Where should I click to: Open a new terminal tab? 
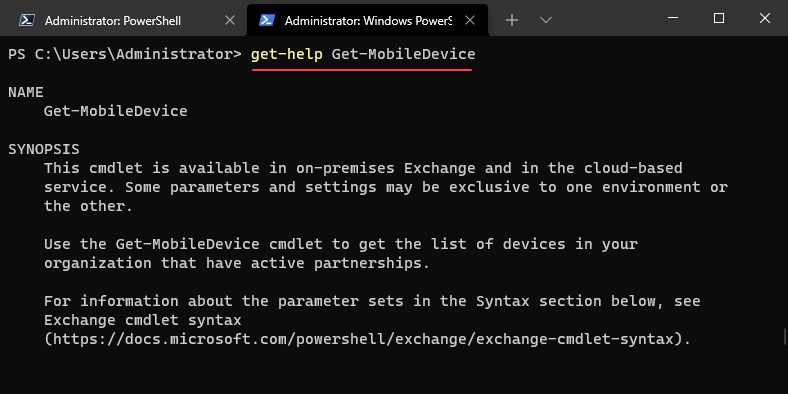512,20
